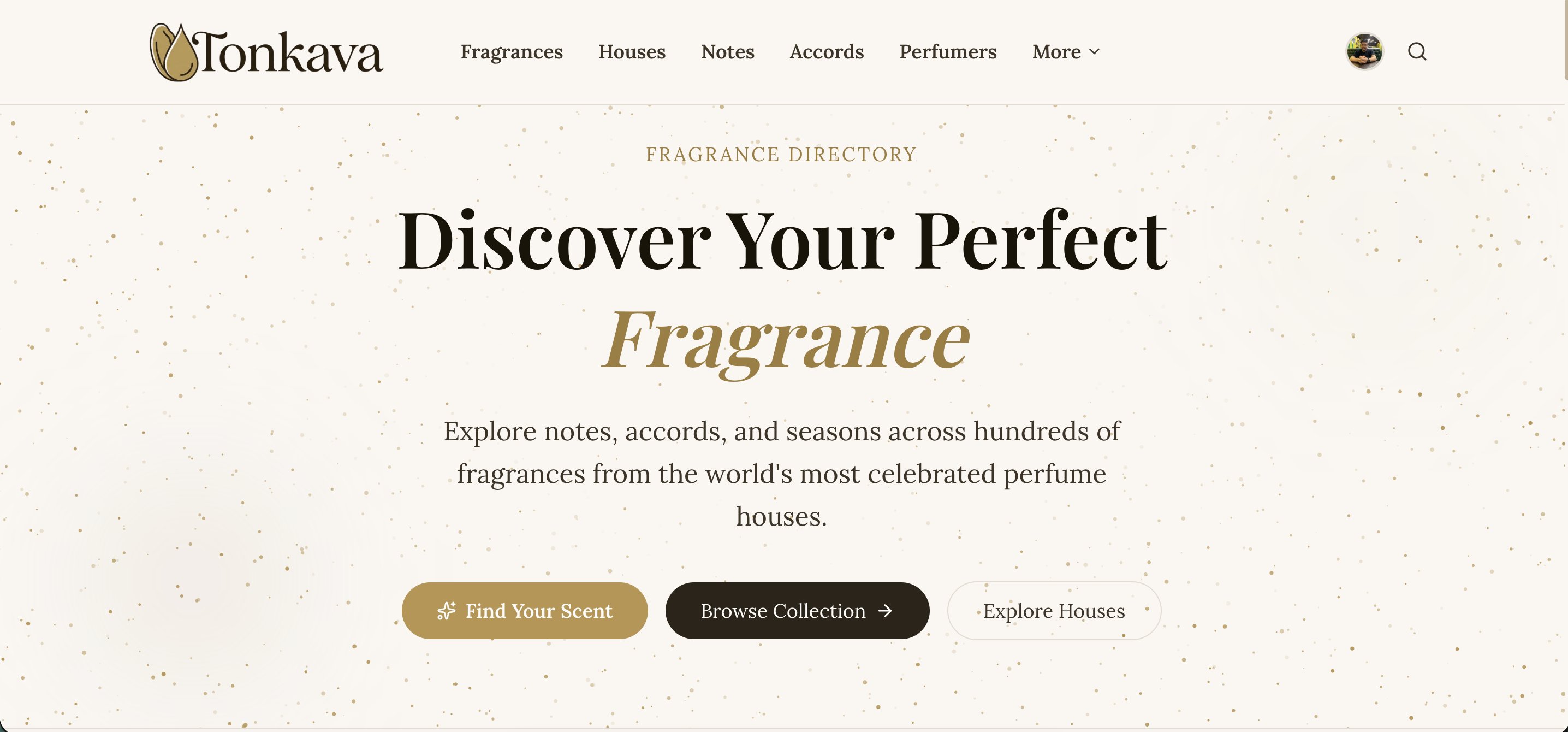This screenshot has width=1568, height=732.
Task: Open the Accords page from the navbar
Action: pyautogui.click(x=827, y=52)
